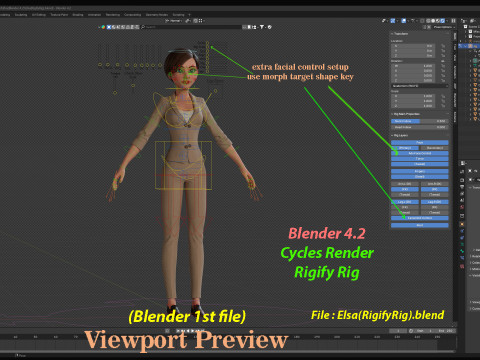Screen dimensions: 480x360
Task: Open the gizmo options dropdown arrow
Action: (x=397, y=21)
